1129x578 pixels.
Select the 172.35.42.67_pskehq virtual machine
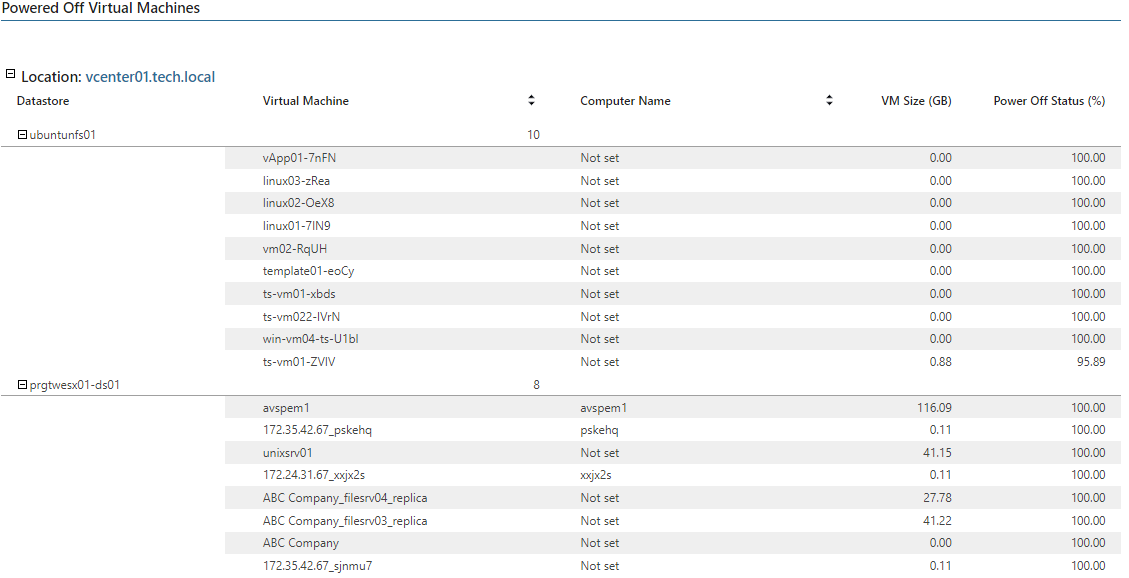click(317, 430)
